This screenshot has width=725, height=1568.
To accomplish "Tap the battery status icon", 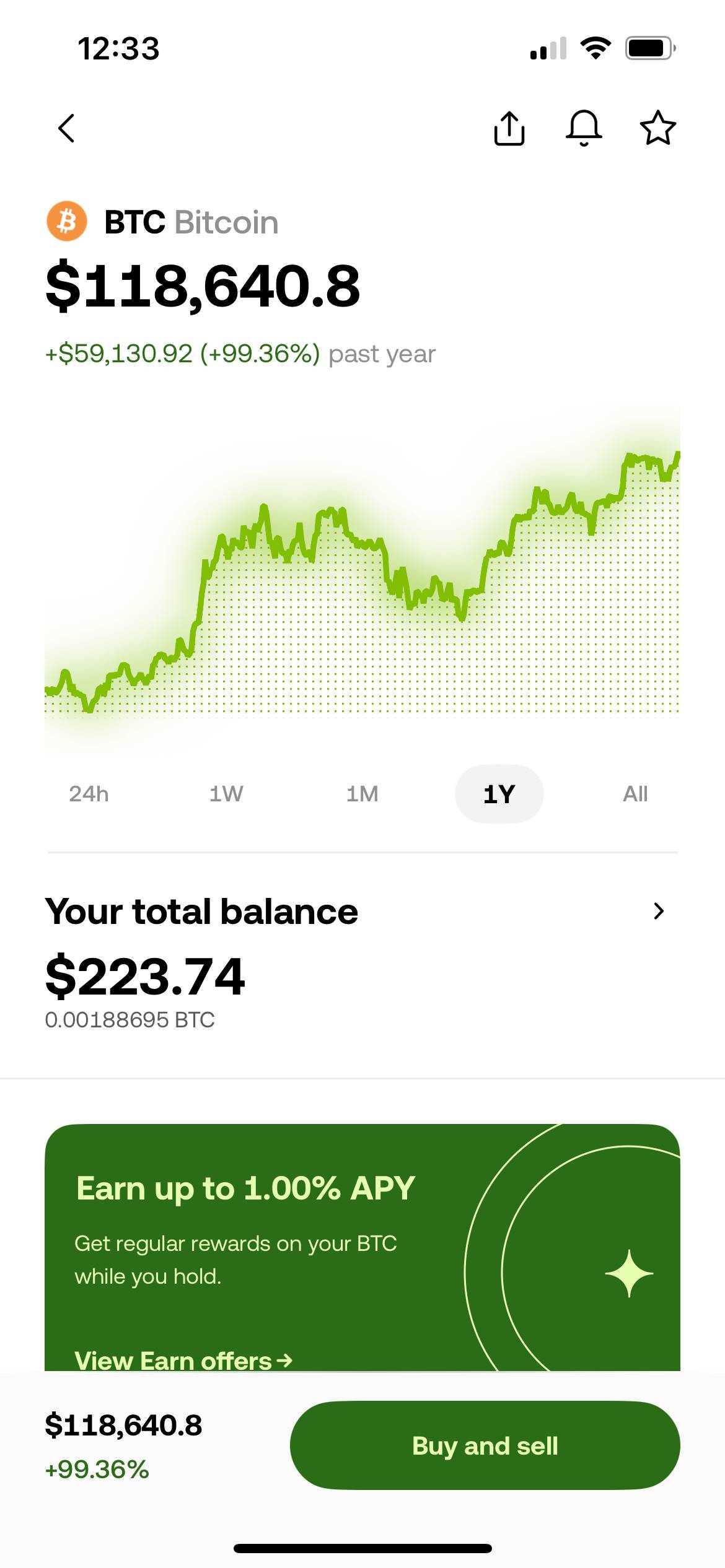I will point(650,48).
